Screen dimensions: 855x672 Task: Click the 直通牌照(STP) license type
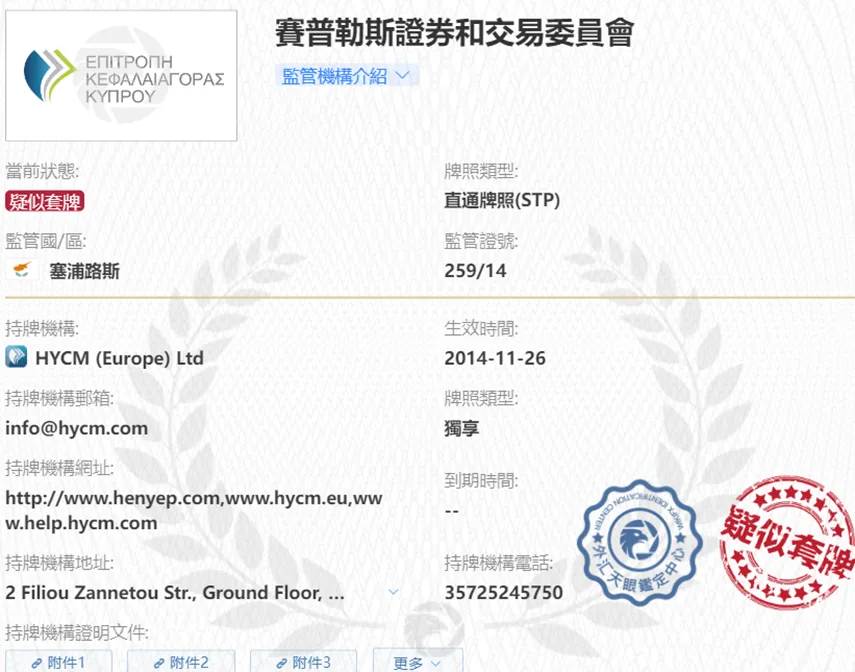(502, 201)
